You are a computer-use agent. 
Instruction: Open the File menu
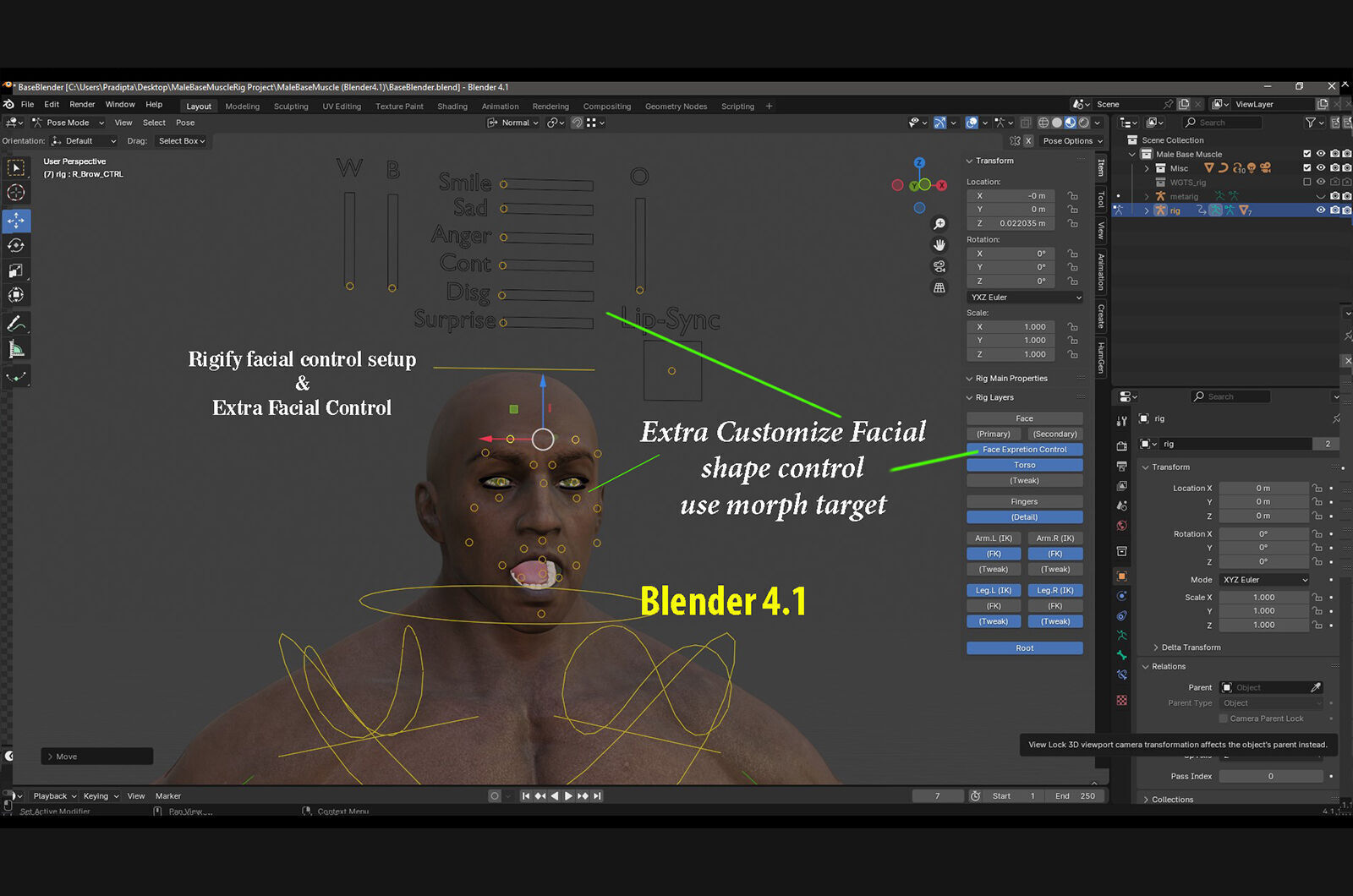27,105
